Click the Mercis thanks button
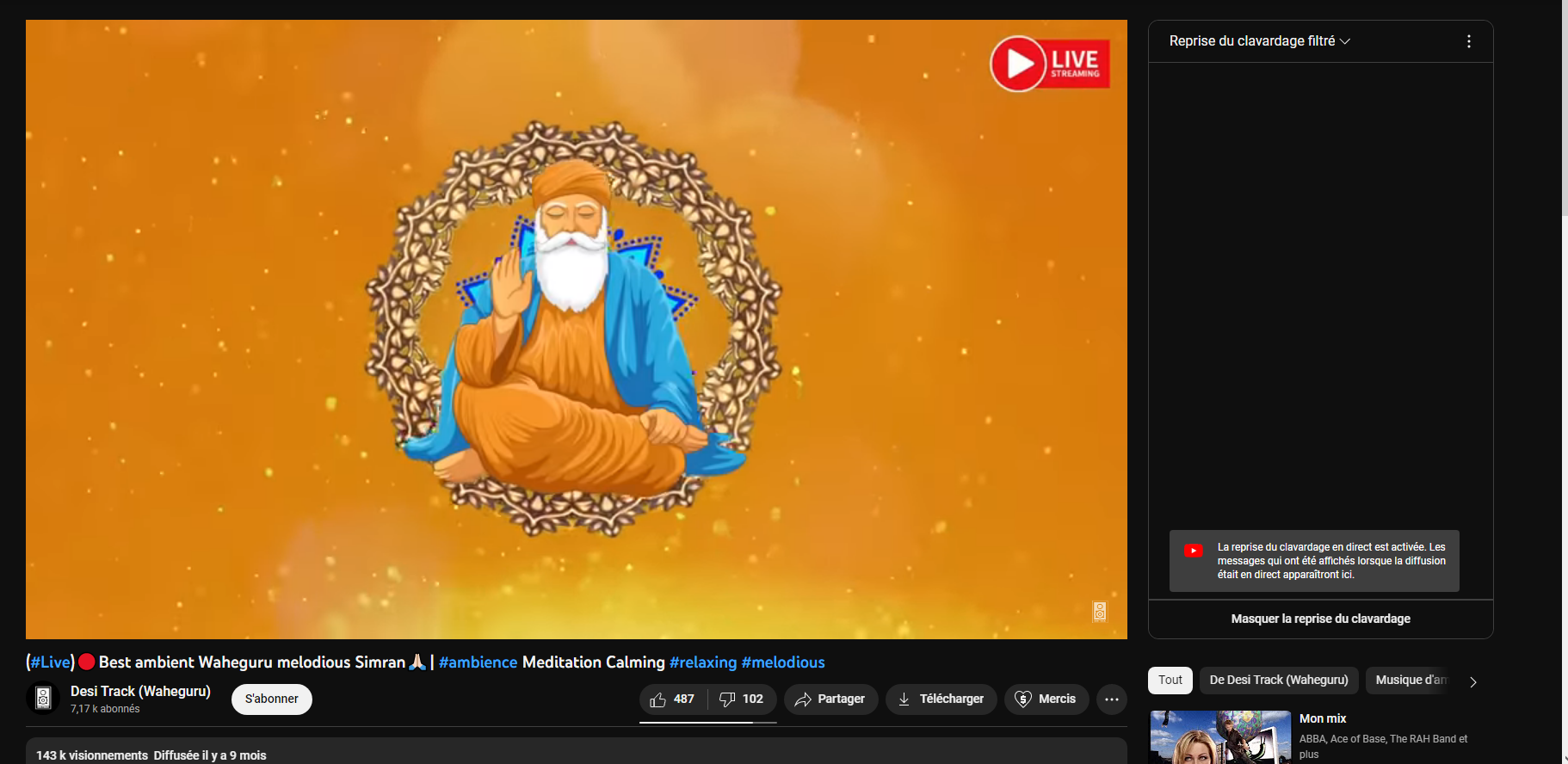Screen dimensions: 1568x764 pyautogui.click(x=1046, y=699)
